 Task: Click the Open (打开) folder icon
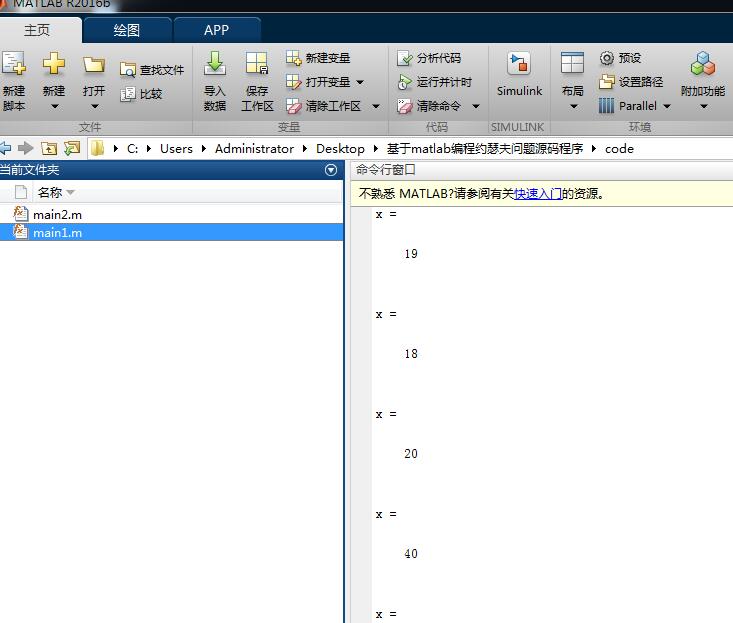click(93, 64)
